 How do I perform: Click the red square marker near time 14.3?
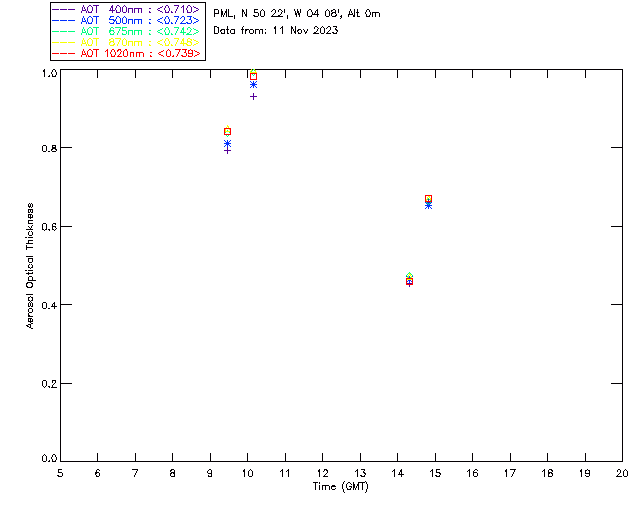coord(409,281)
